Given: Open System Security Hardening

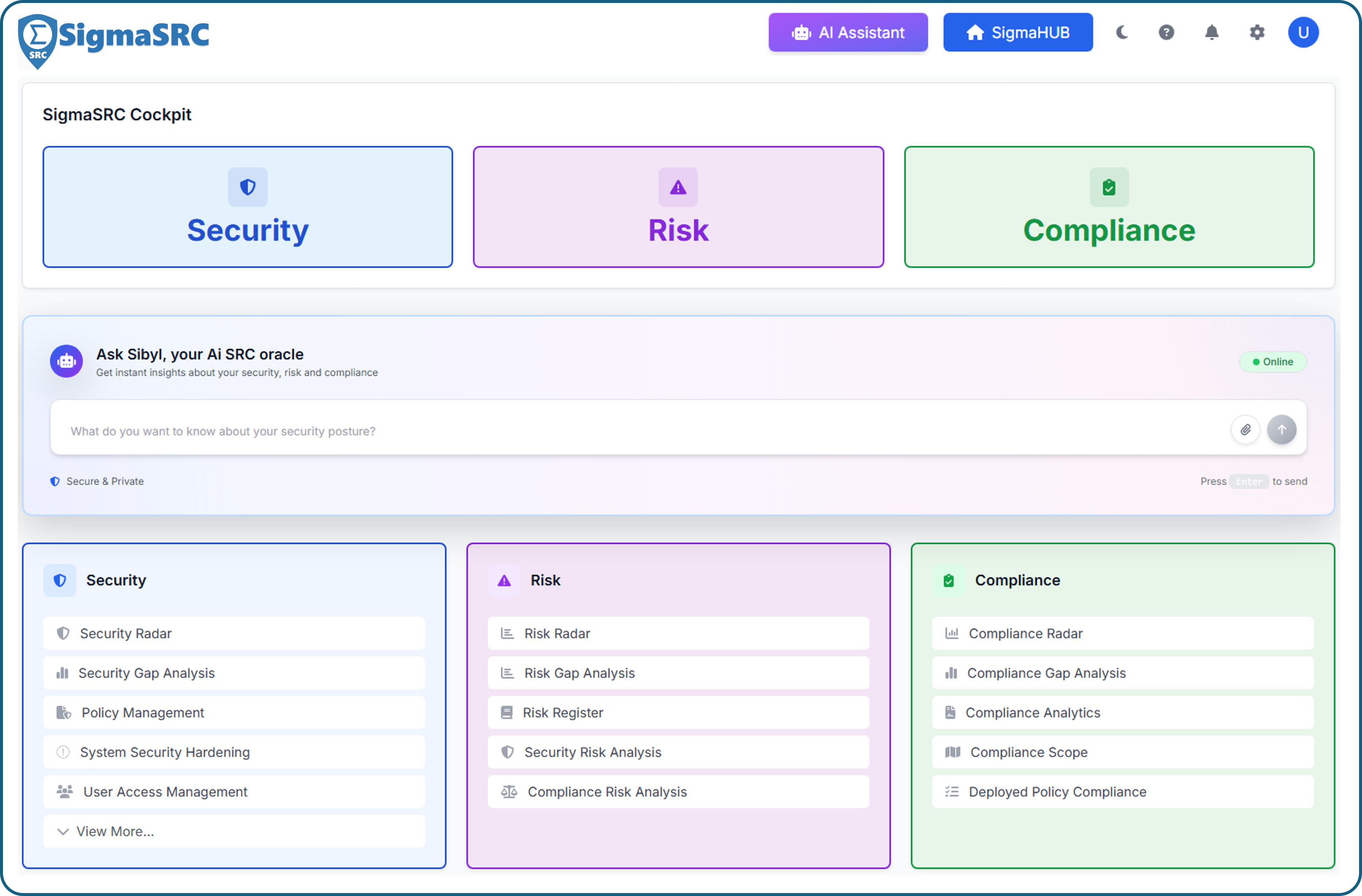Looking at the screenshot, I should tap(234, 752).
